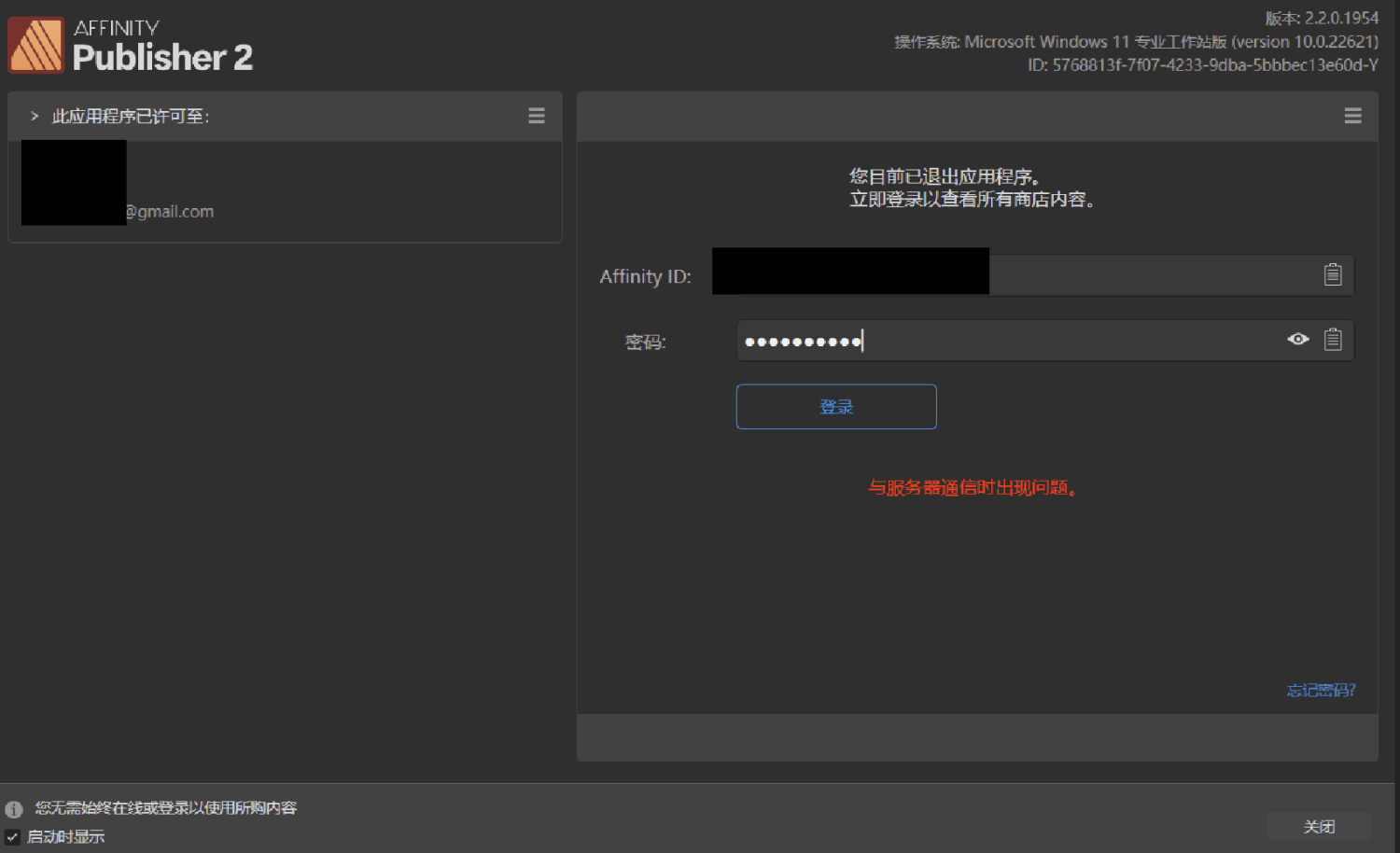
Task: Paste Affinity ID using the clipboard icon
Action: tap(1333, 274)
